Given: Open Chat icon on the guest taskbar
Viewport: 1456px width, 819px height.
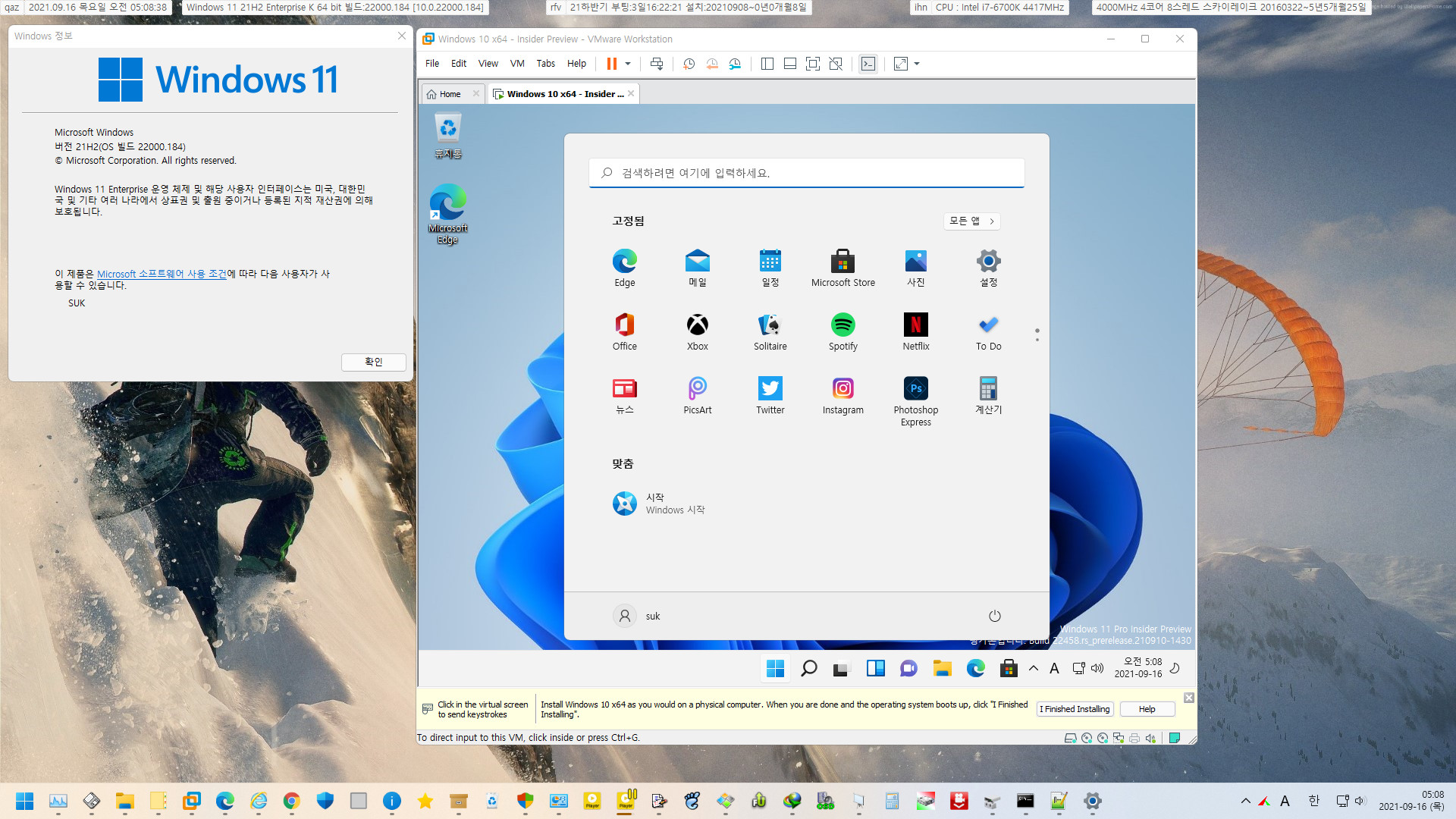Looking at the screenshot, I should (908, 668).
